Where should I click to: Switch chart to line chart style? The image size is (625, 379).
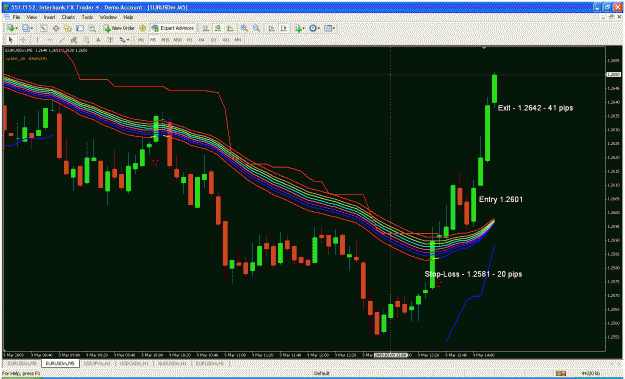(x=230, y=28)
